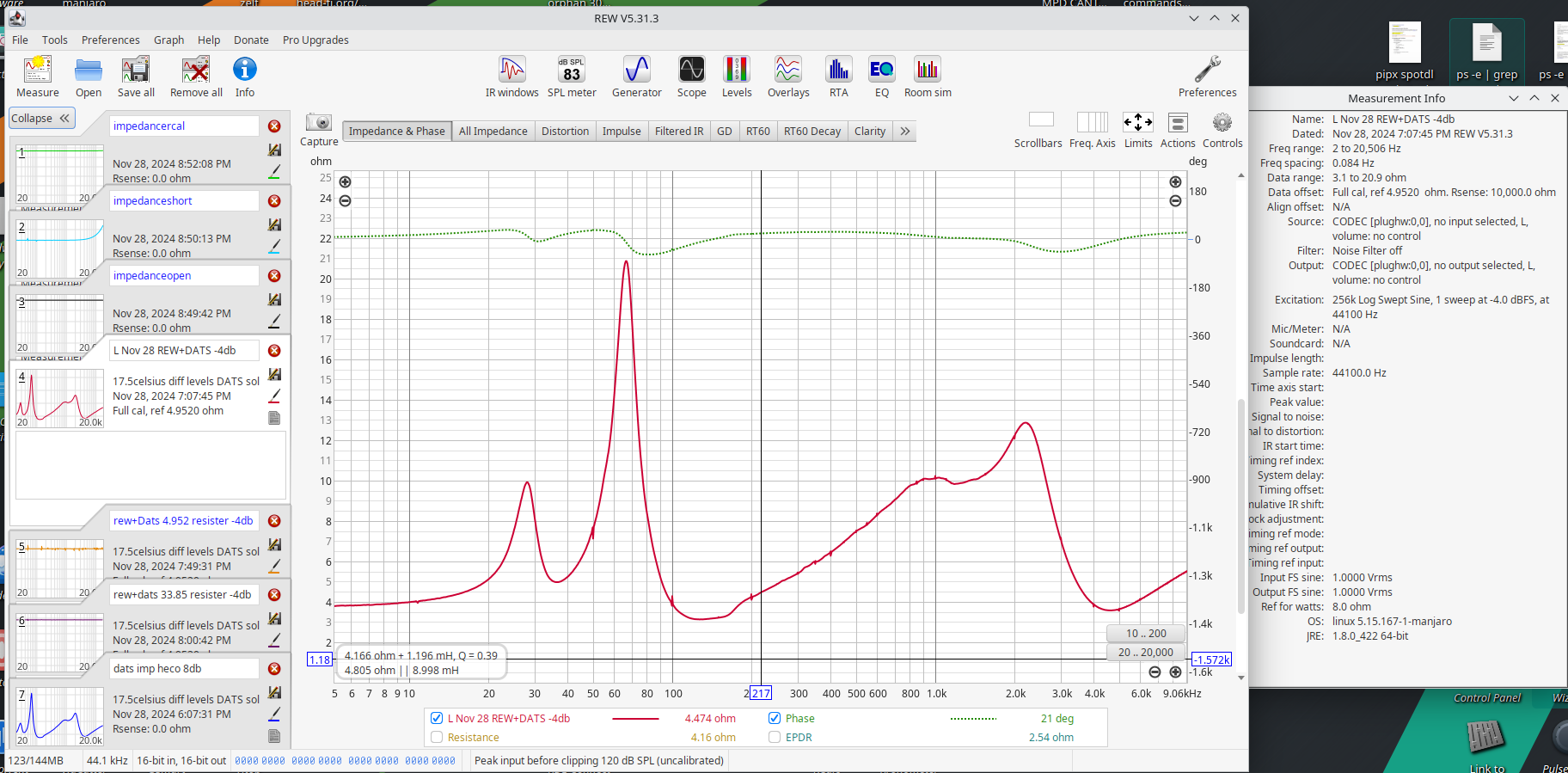The image size is (1568, 773).
Task: Open the pipx spotdl desktop file
Action: tap(1405, 52)
